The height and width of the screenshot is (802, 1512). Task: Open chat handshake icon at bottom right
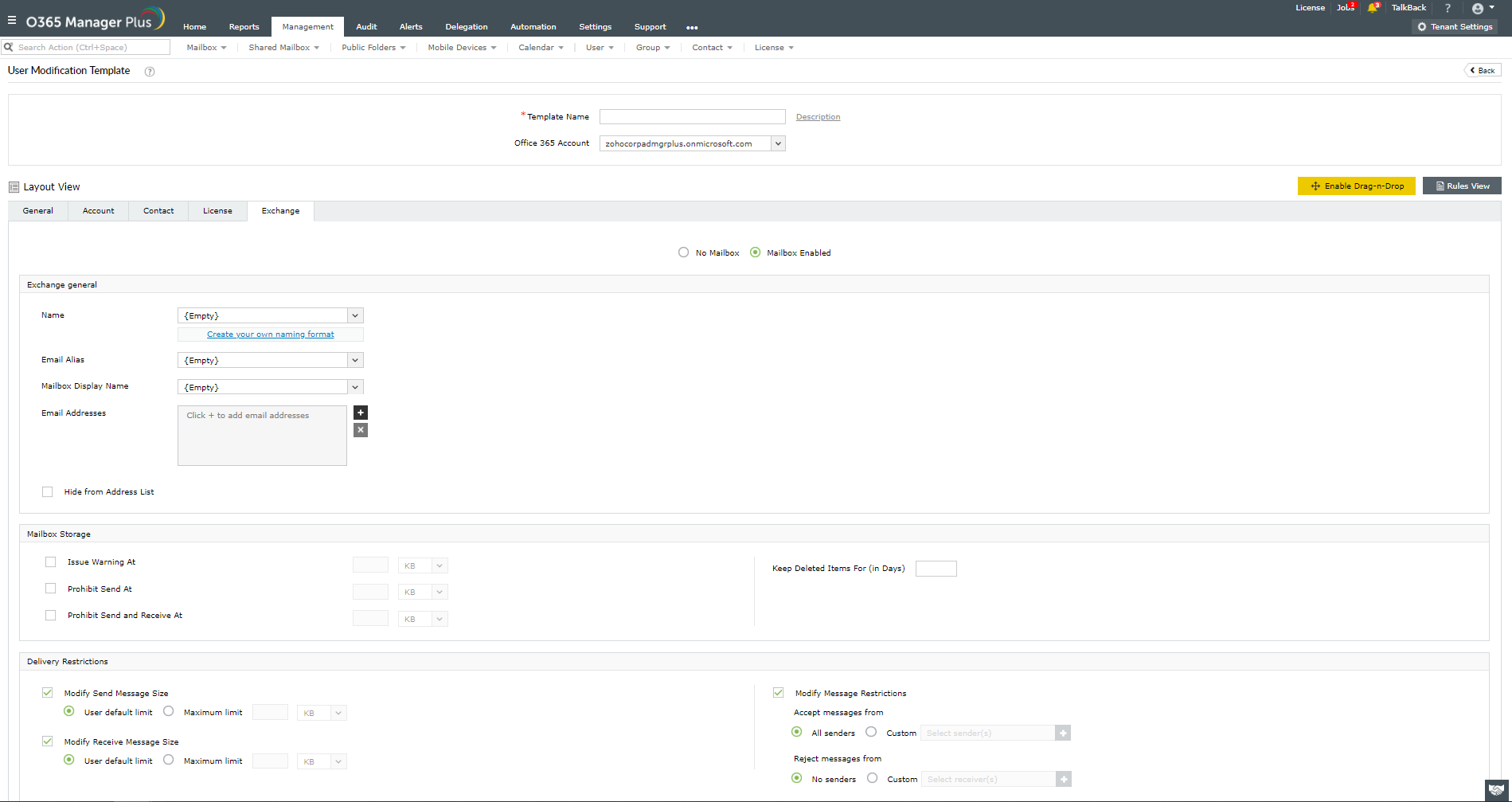tap(1497, 789)
